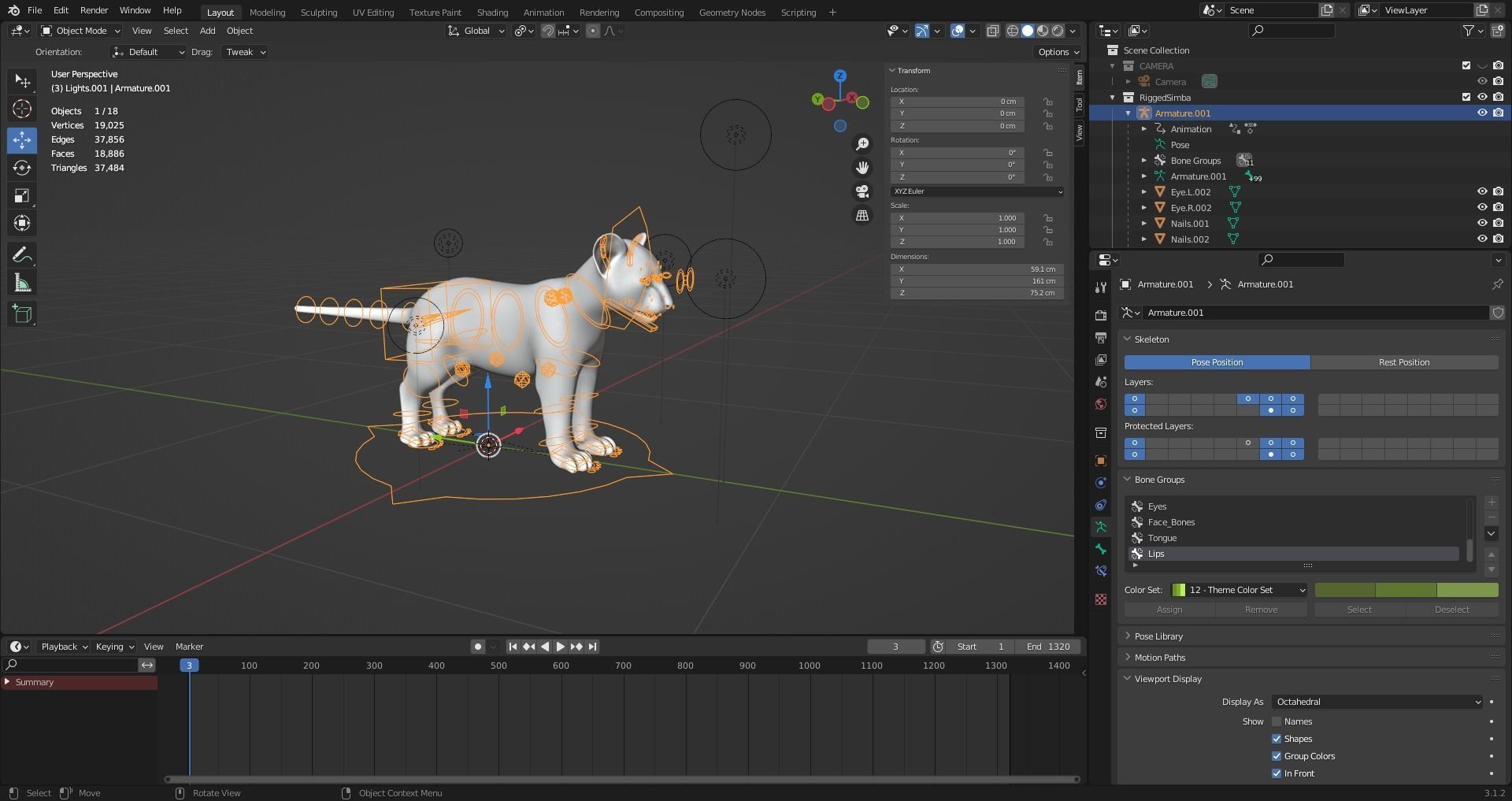
Task: Open Global transform orientation dropdown
Action: point(476,31)
